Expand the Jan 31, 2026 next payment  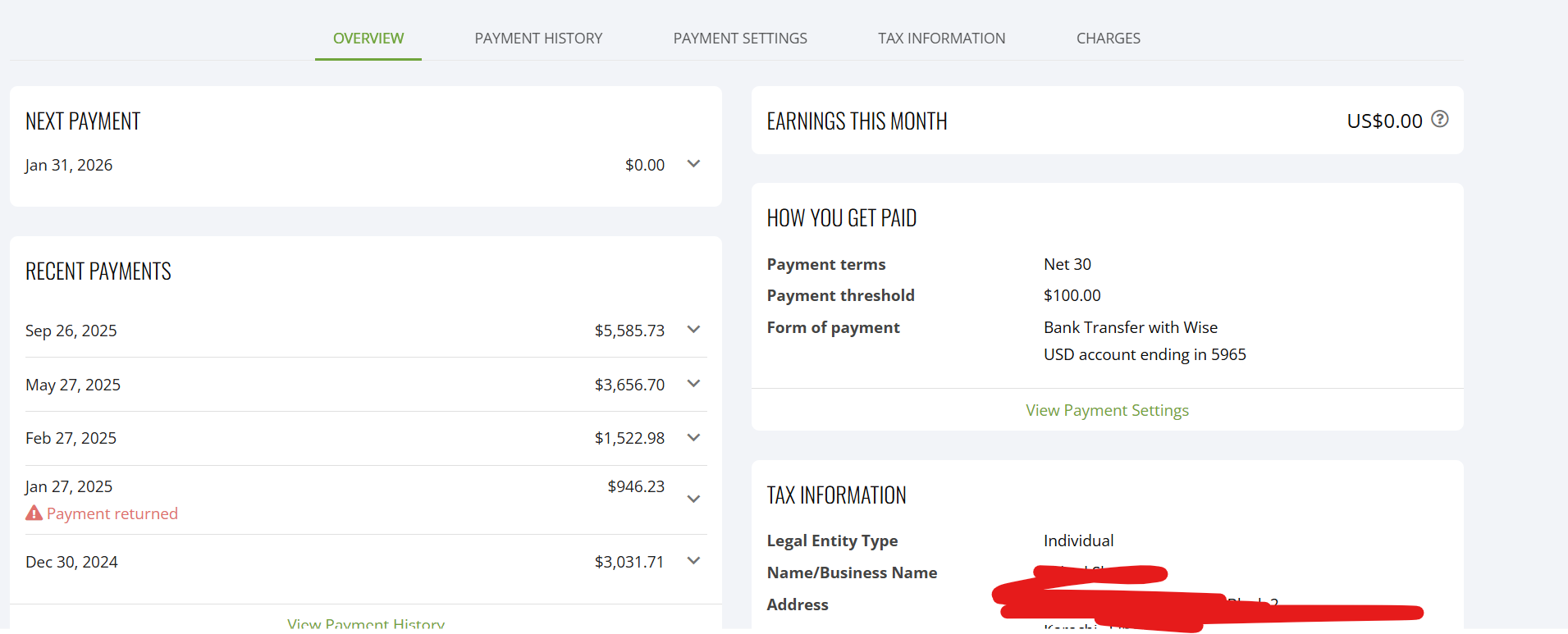point(693,164)
